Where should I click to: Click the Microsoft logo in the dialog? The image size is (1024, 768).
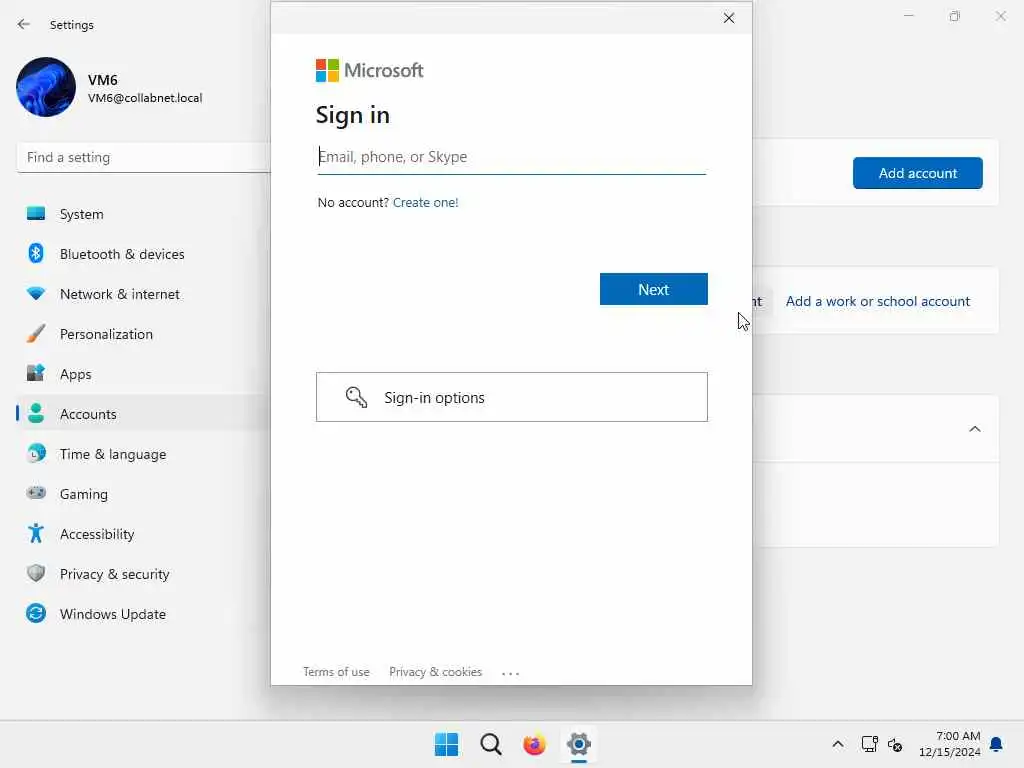[369, 71]
